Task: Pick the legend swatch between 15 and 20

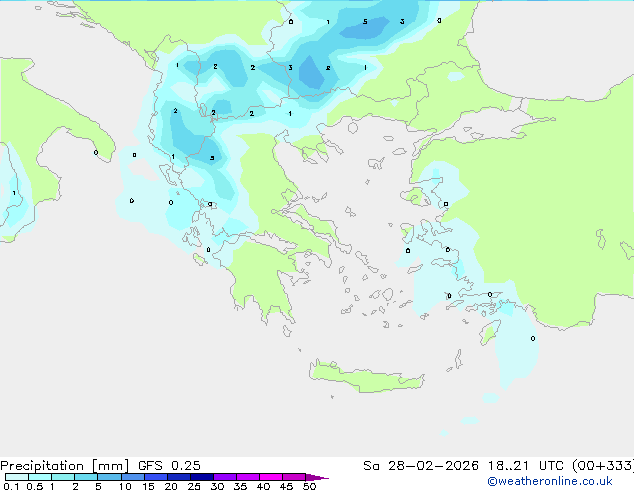Action: pos(155,477)
